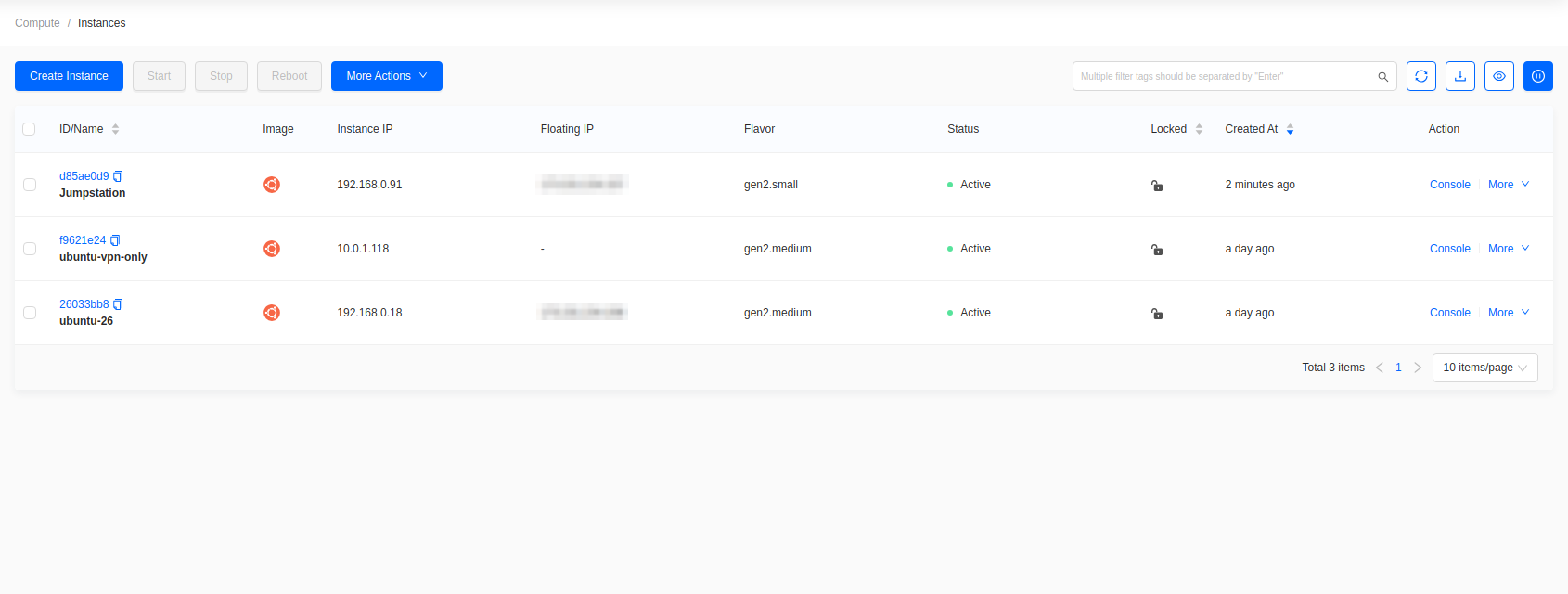Sort by Created At column arrows
Viewport: 1568px width, 594px height.
coord(1290,129)
